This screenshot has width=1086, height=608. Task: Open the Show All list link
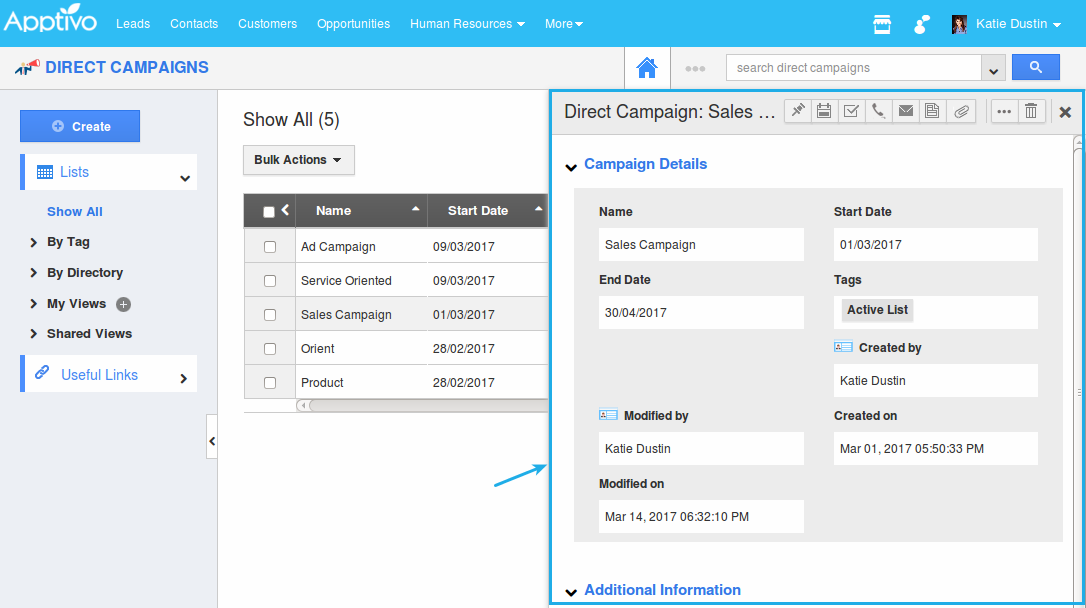coord(75,212)
